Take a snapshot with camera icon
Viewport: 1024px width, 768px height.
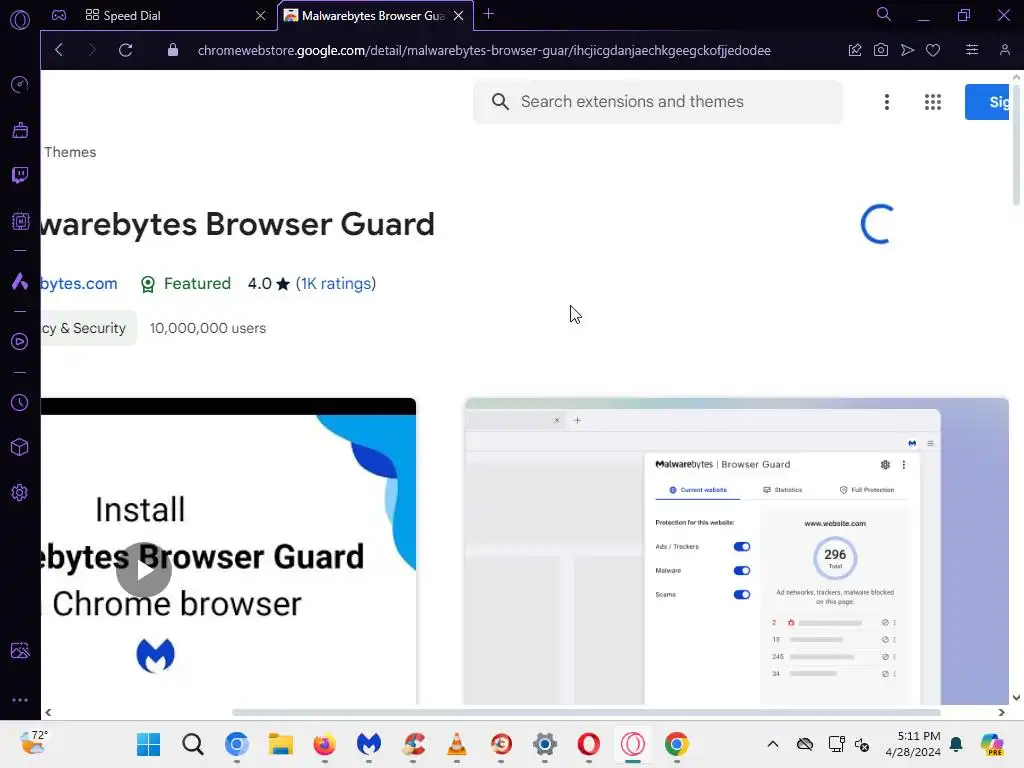click(881, 50)
